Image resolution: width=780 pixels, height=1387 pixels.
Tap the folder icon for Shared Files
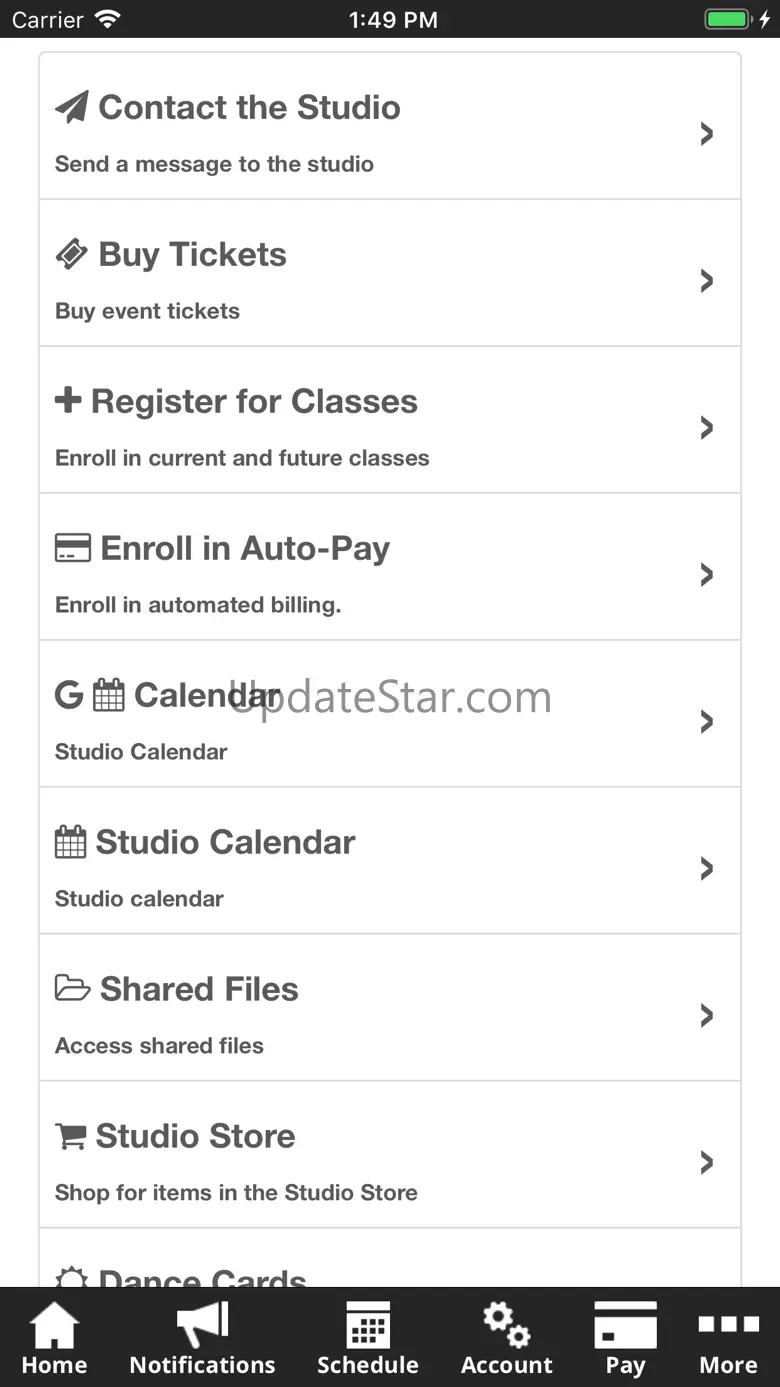(x=72, y=989)
